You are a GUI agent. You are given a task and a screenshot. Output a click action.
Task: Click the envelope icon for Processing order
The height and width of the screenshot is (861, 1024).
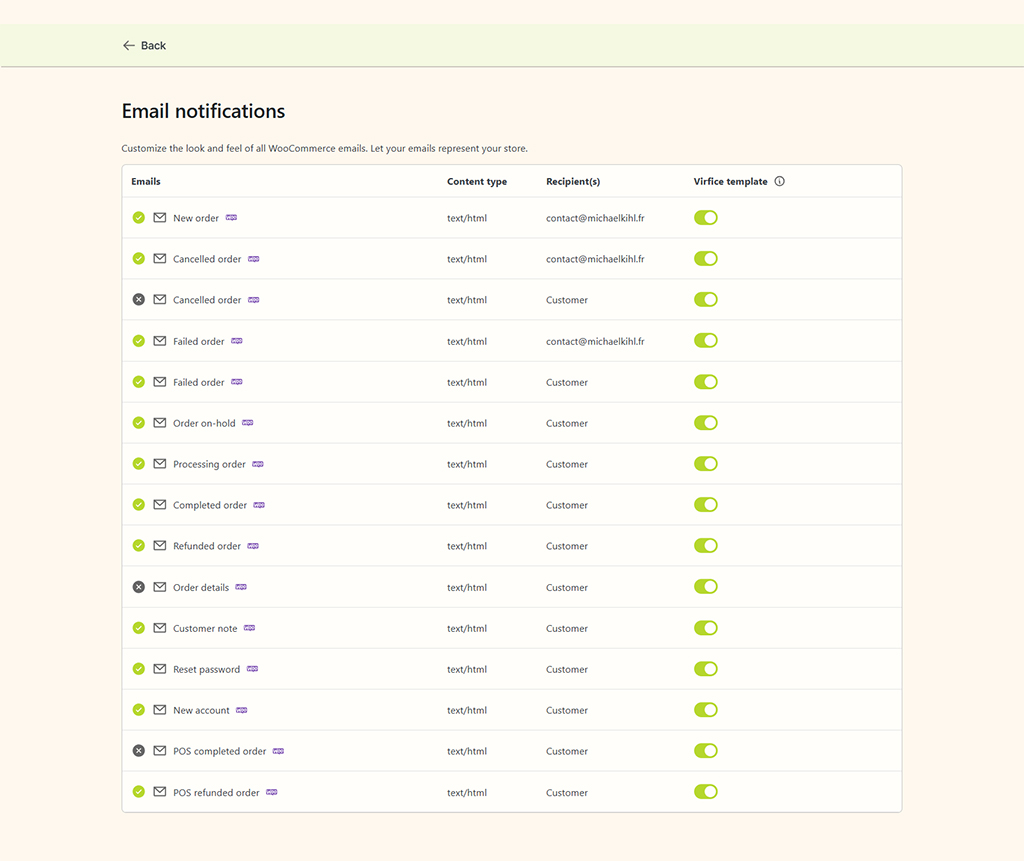coord(160,464)
